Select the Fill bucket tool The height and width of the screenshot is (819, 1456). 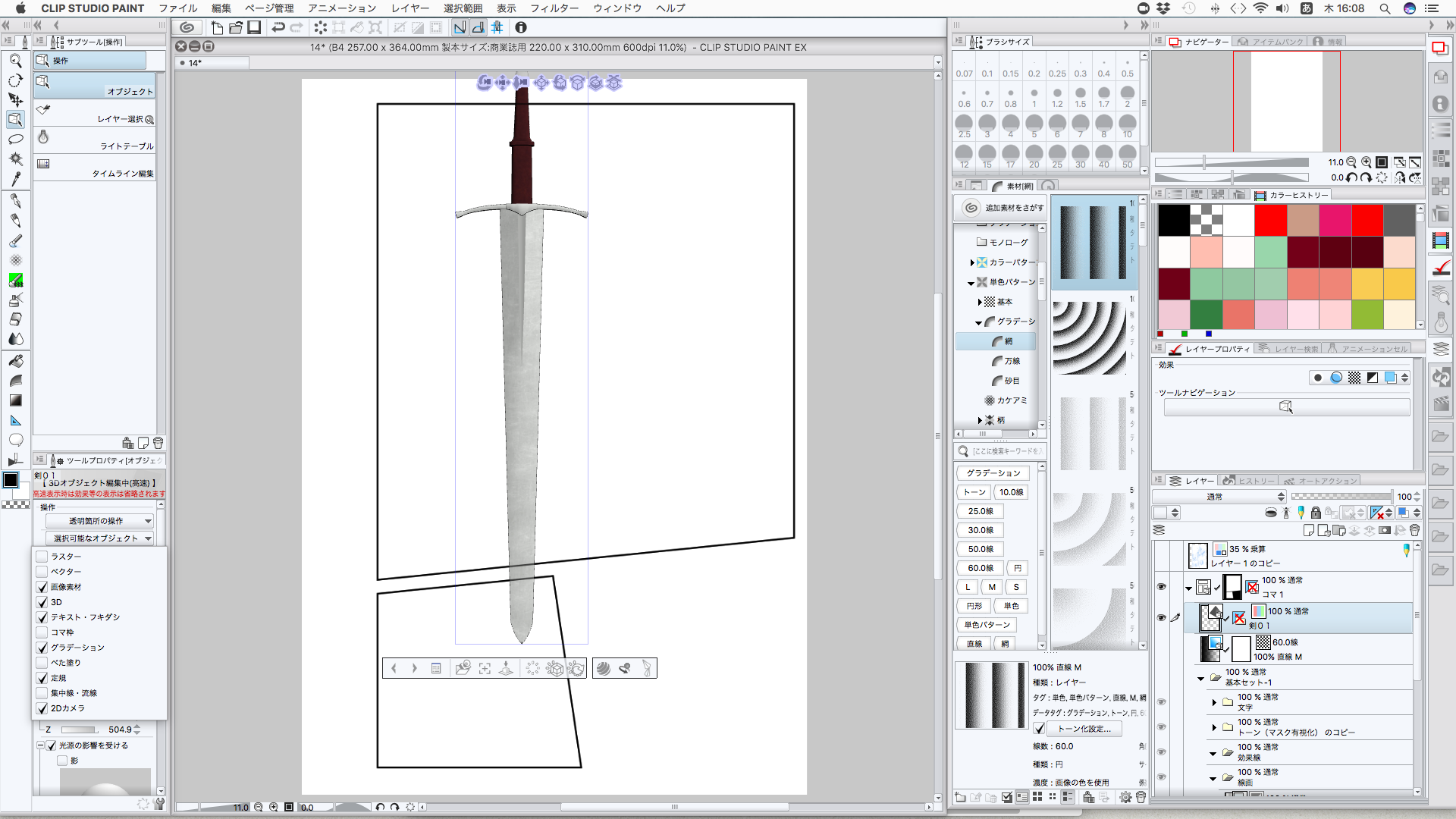tap(15, 361)
